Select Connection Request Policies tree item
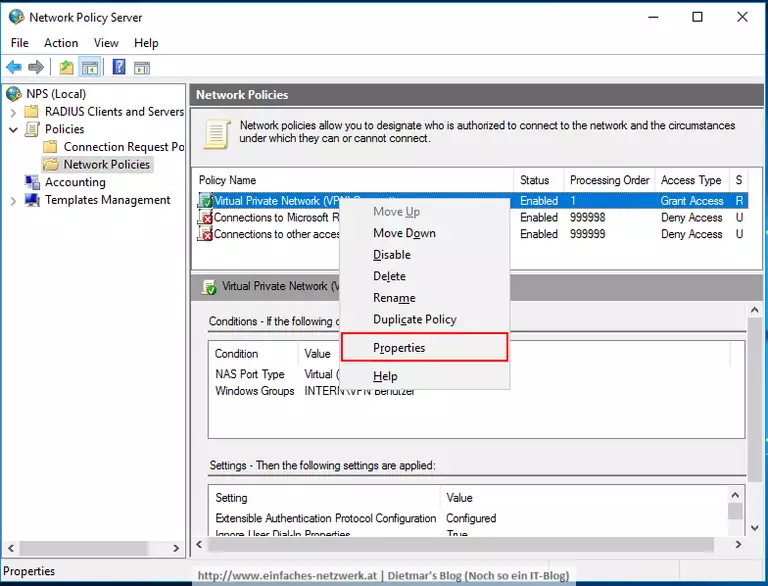Screen dimensions: 768x586 pyautogui.click(x=123, y=147)
